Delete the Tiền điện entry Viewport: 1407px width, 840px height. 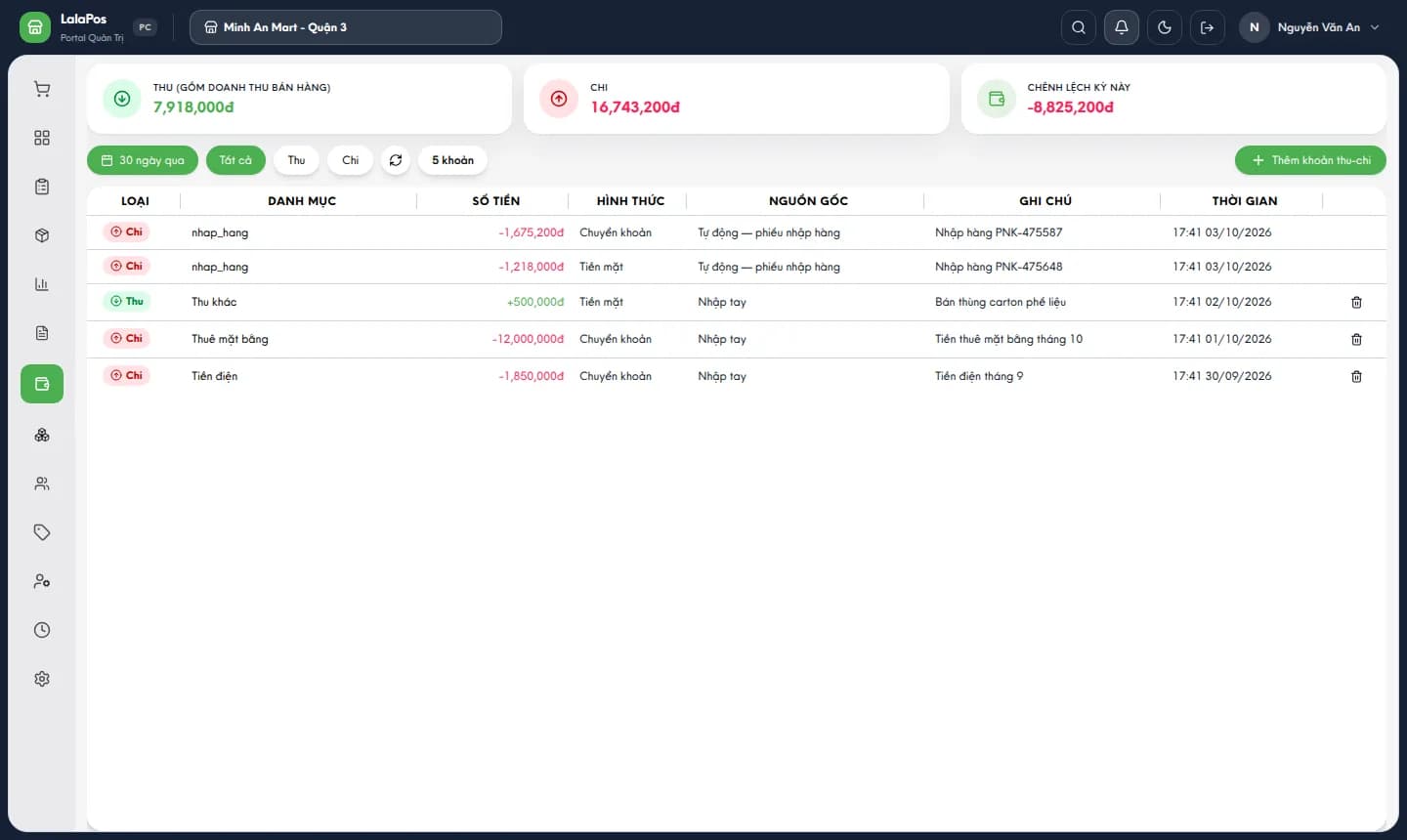point(1356,376)
